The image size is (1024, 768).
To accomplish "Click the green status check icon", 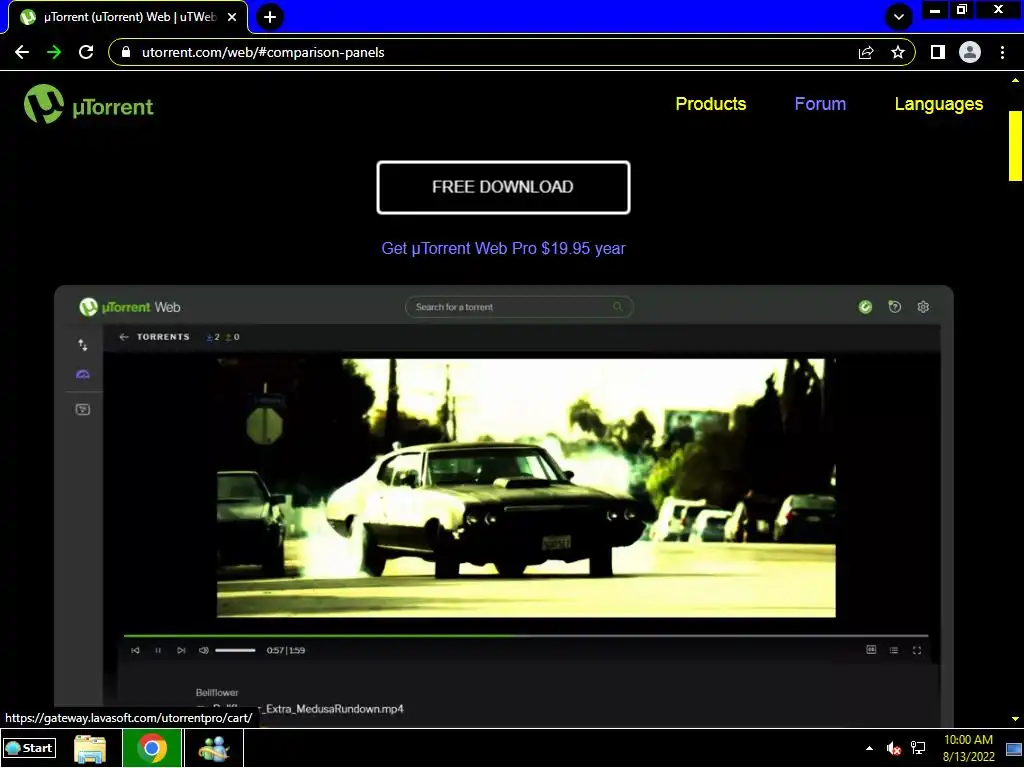I will 865,307.
